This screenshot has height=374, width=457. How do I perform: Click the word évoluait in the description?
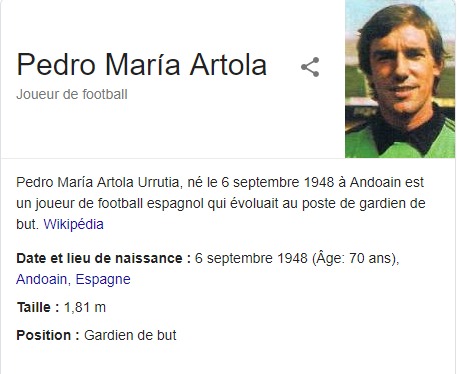tap(254, 203)
